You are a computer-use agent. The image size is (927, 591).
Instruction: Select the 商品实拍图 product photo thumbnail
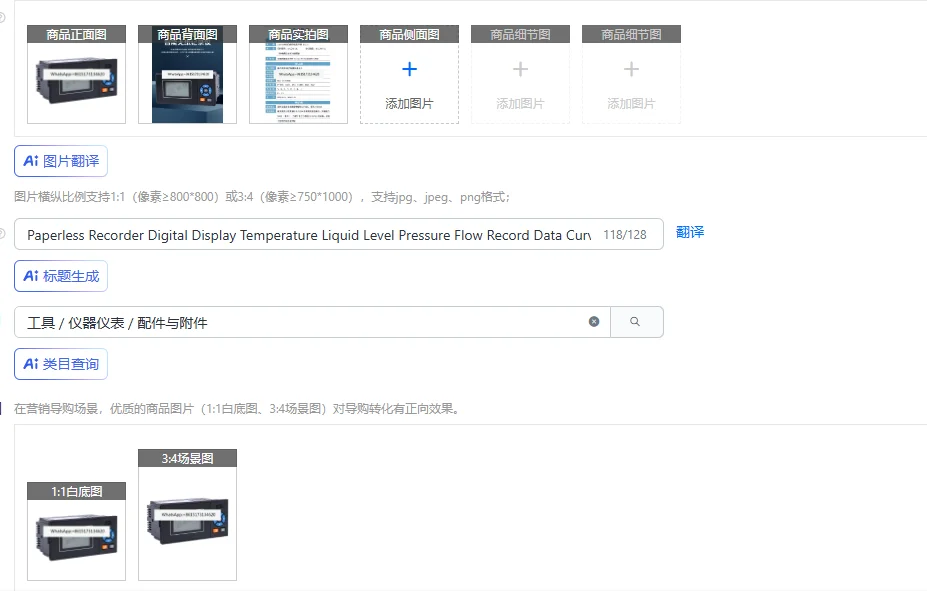298,73
